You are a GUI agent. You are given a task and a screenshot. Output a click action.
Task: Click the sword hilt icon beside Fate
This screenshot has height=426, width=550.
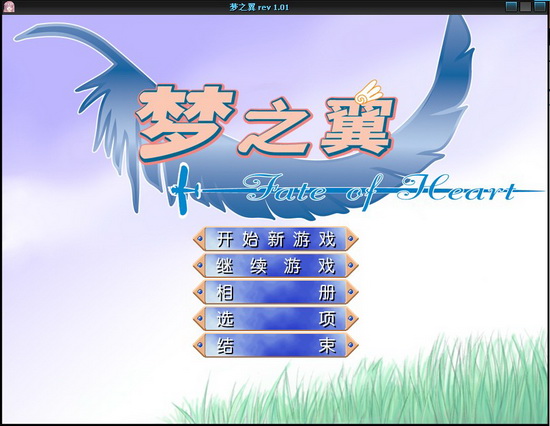(183, 190)
